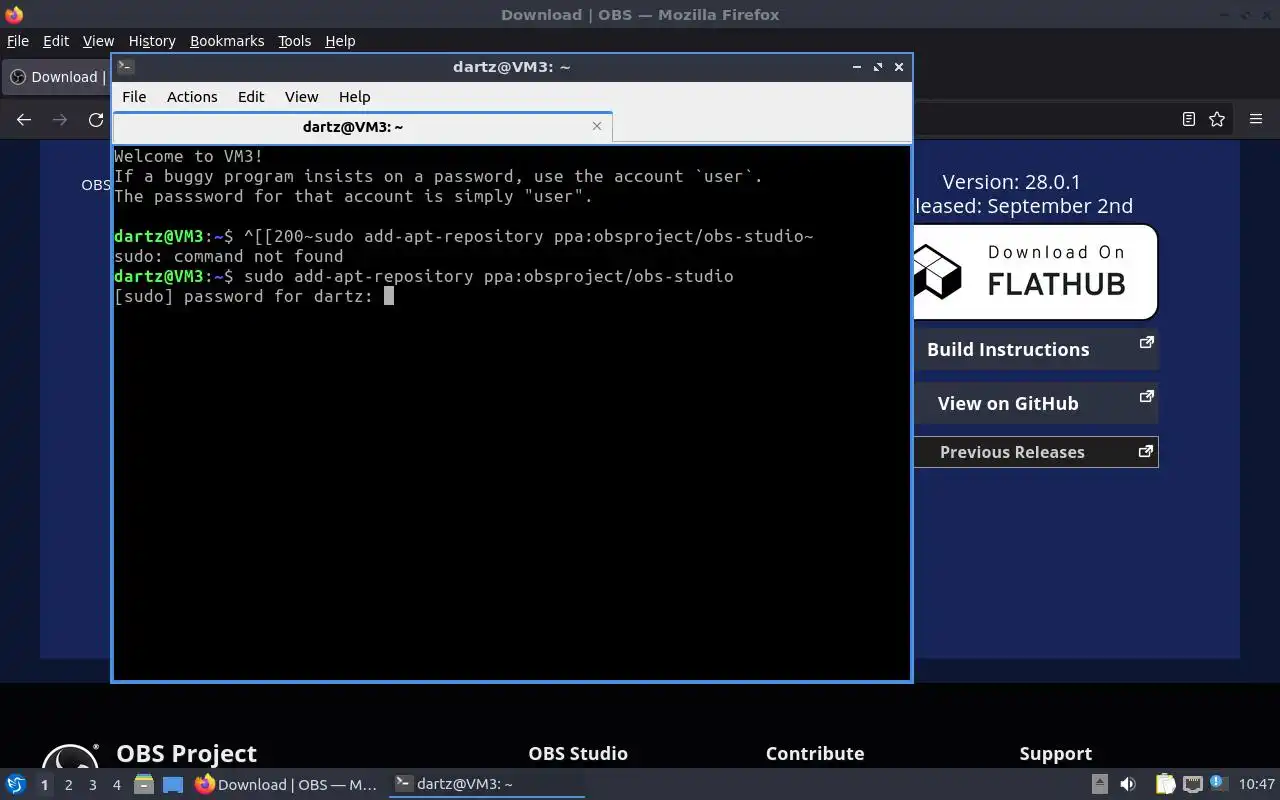Click the Download on Flathub button

(1035, 271)
